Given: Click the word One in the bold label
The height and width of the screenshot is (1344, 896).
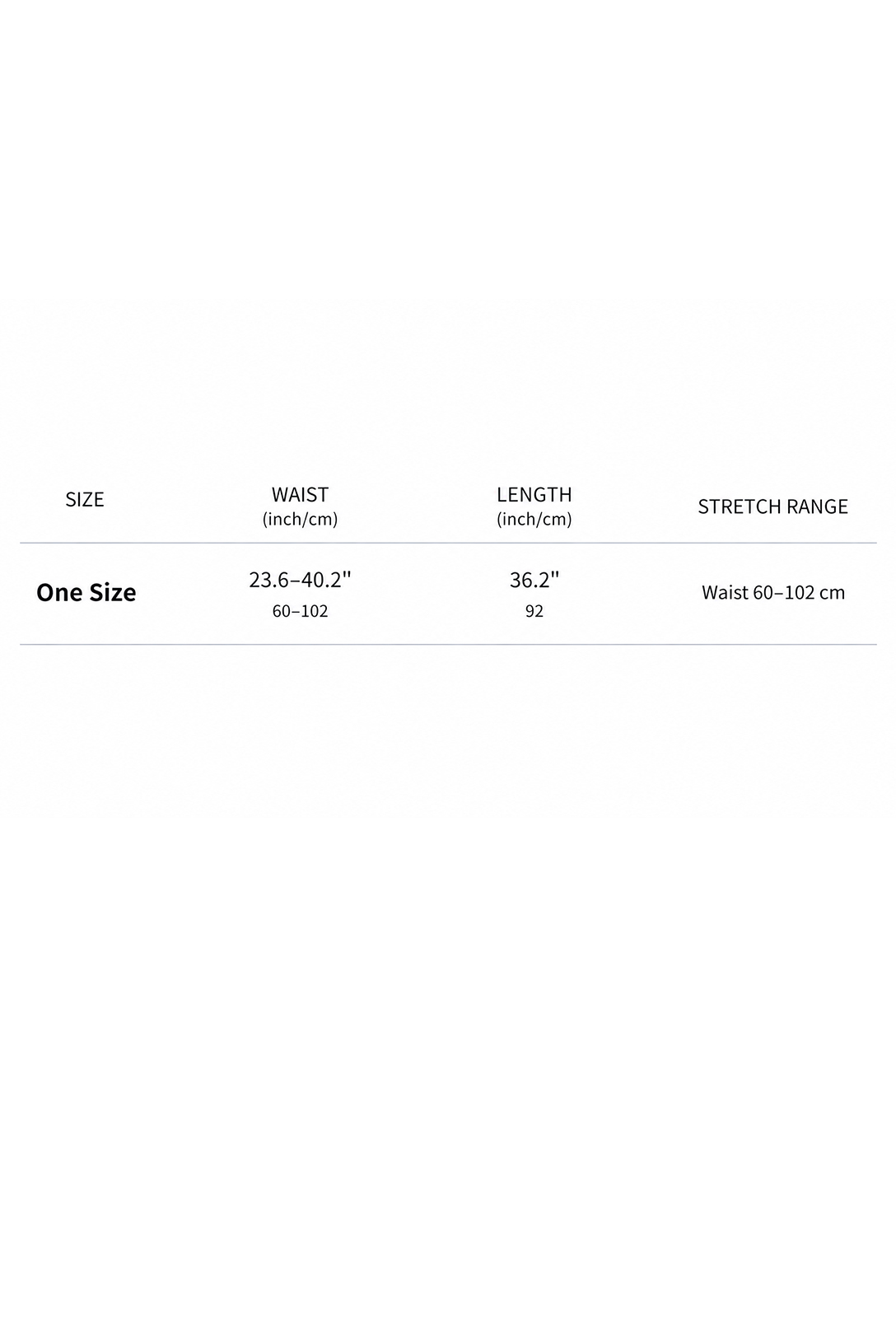Looking at the screenshot, I should point(59,592).
